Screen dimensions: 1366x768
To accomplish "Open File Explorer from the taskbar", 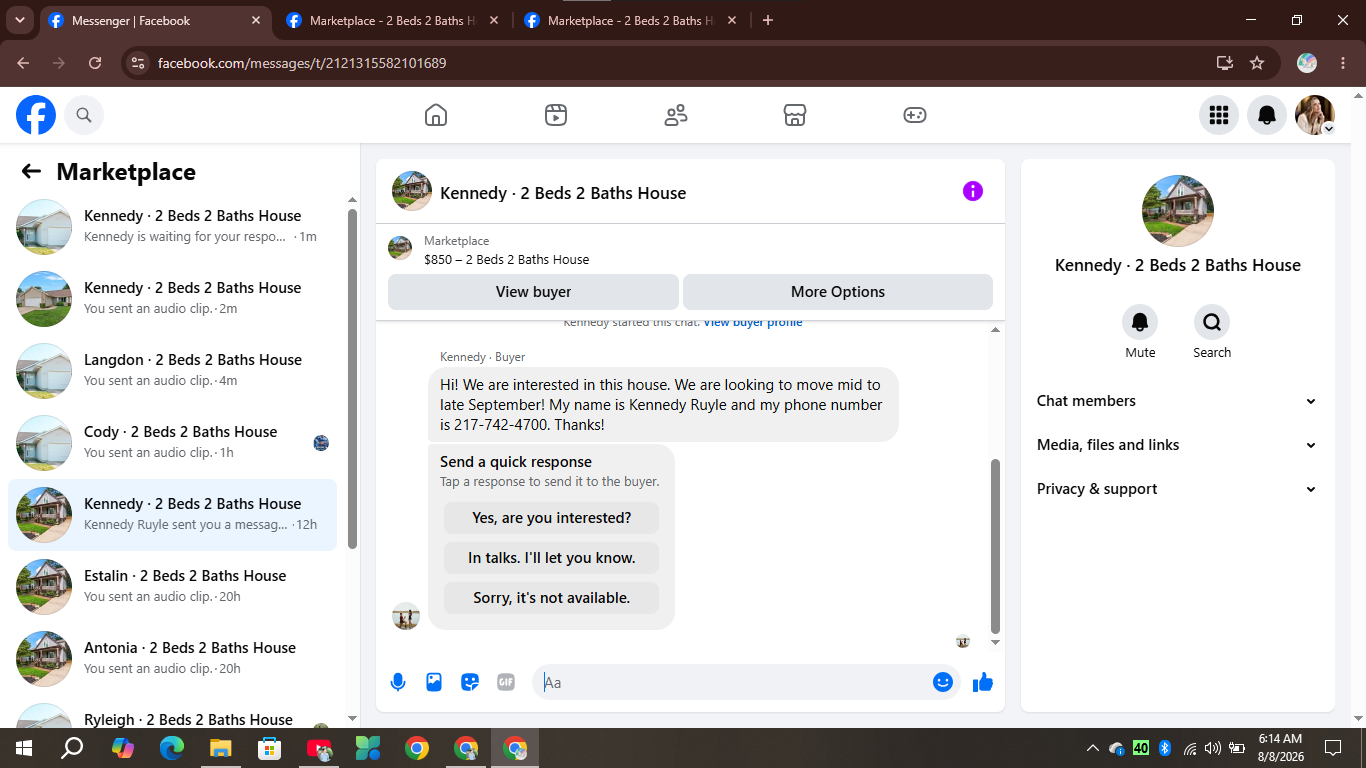I will click(x=220, y=748).
